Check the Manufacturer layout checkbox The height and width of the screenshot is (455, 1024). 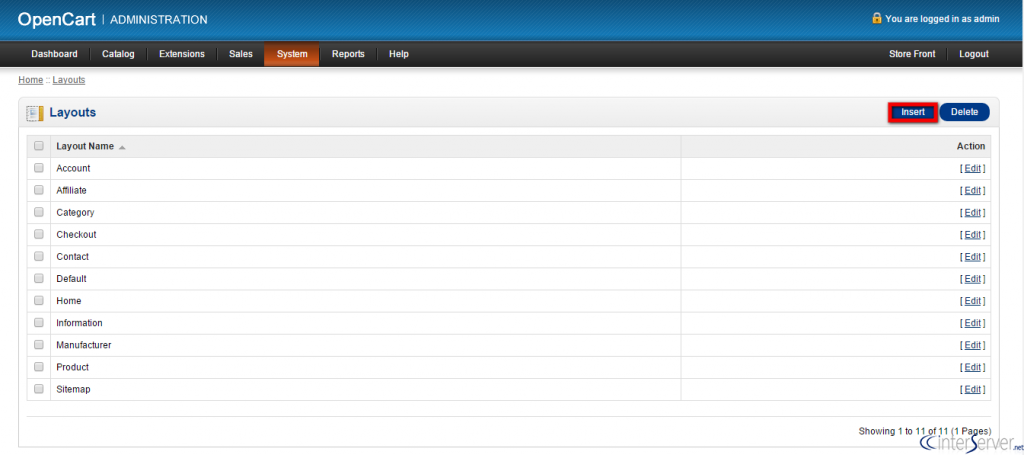[39, 345]
